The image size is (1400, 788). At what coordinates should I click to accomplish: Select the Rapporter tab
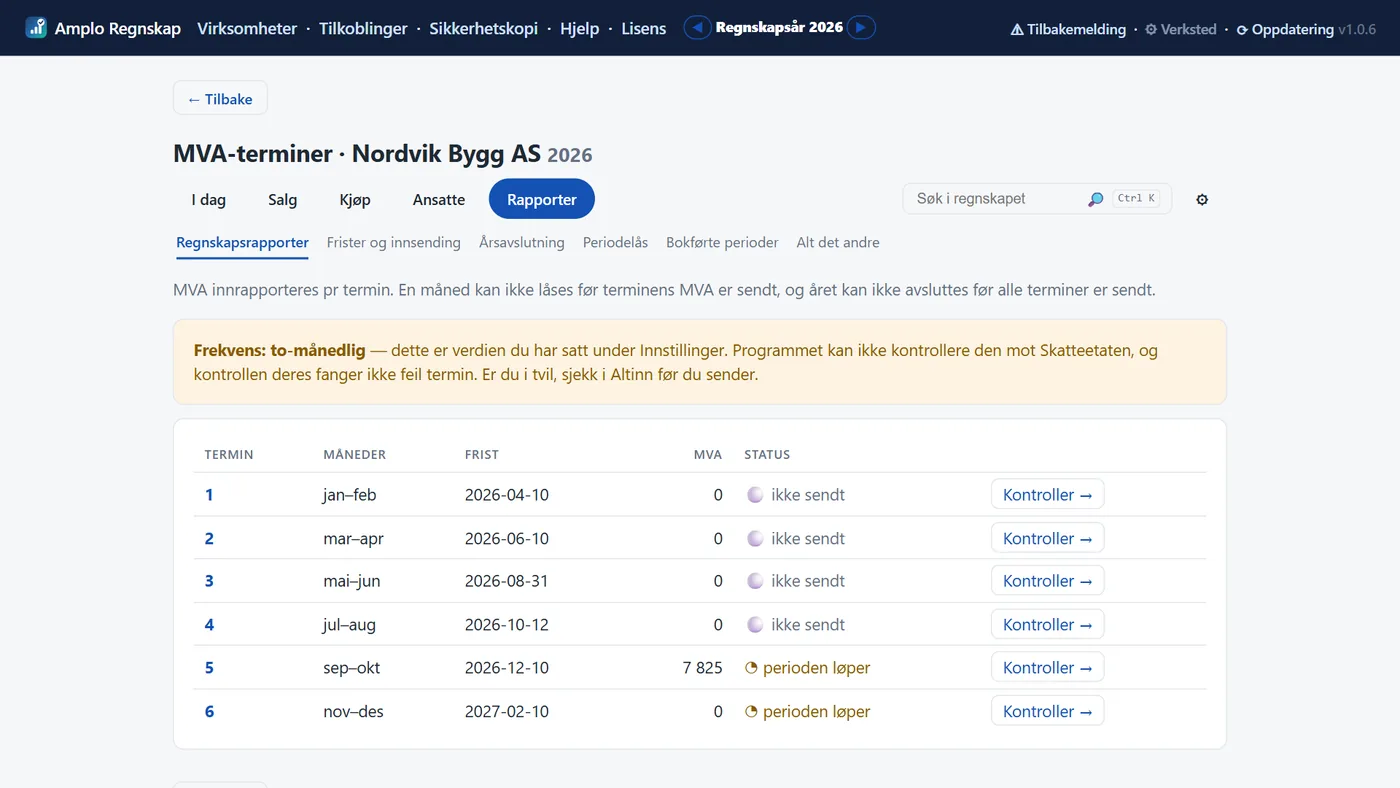tap(542, 199)
